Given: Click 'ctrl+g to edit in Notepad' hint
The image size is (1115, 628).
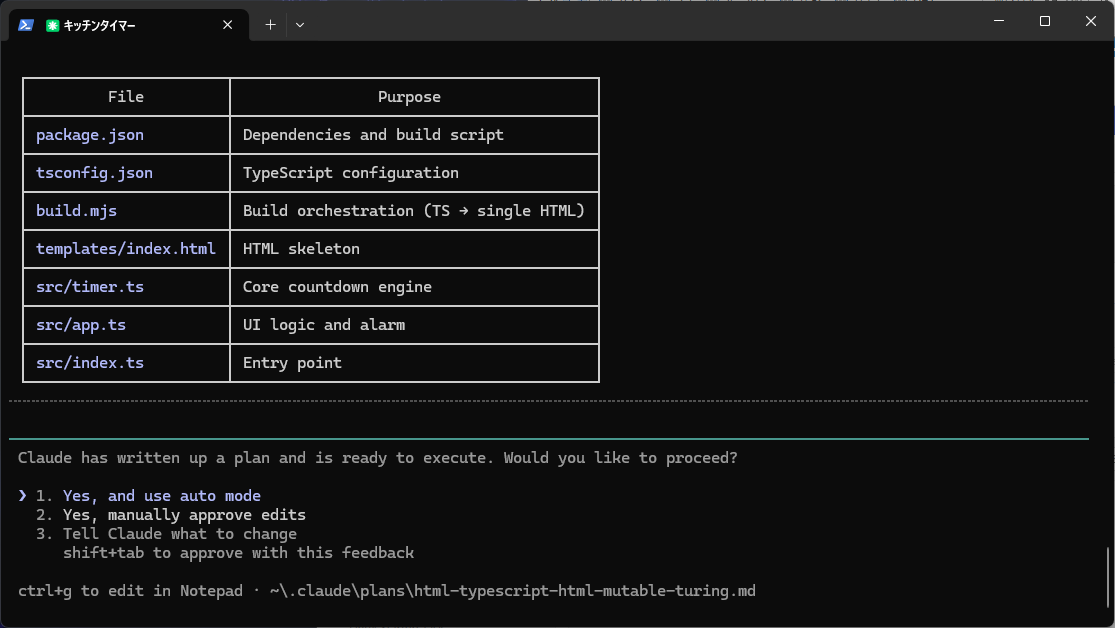Looking at the screenshot, I should tap(130, 591).
